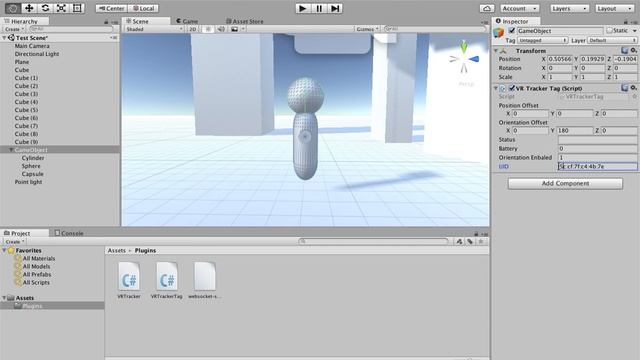Open Transform component gear menu

[633, 51]
